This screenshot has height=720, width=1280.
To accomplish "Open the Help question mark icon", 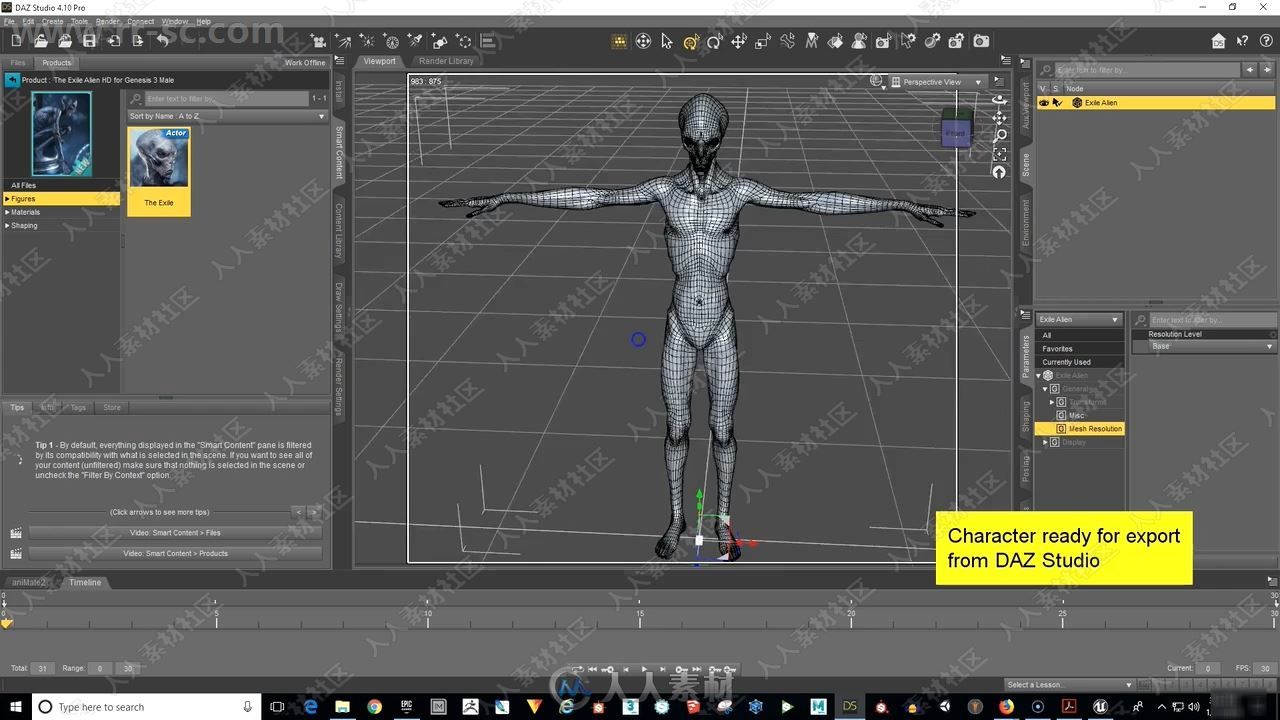I will [x=1264, y=41].
